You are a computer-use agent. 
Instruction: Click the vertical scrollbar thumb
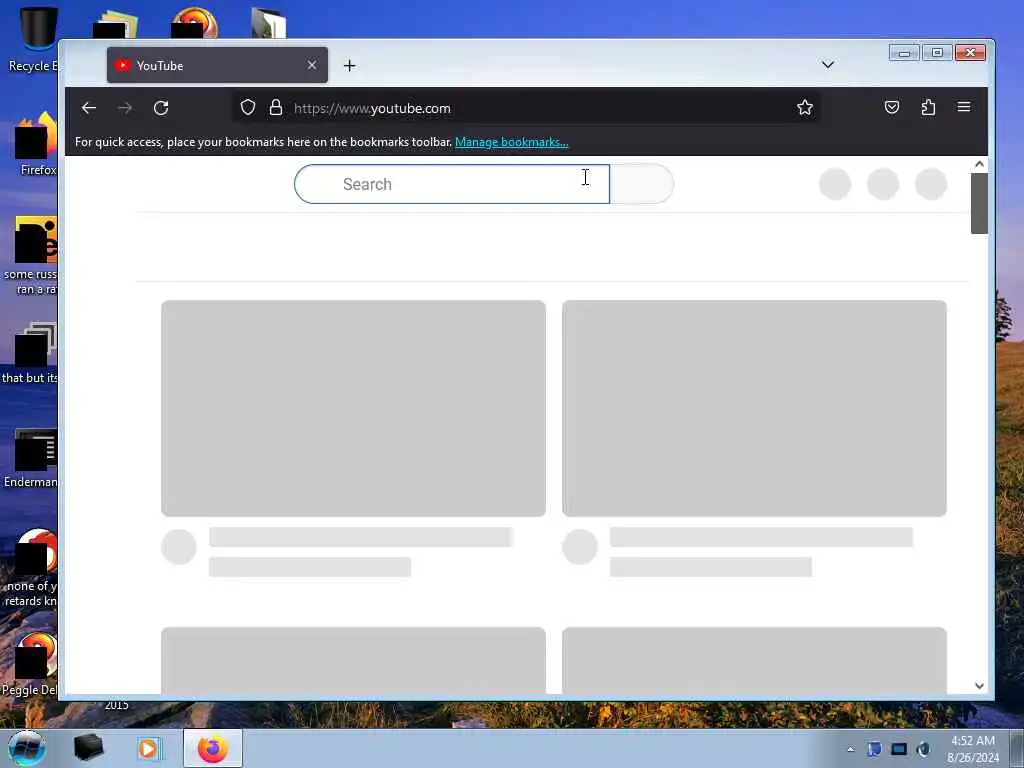(x=979, y=203)
